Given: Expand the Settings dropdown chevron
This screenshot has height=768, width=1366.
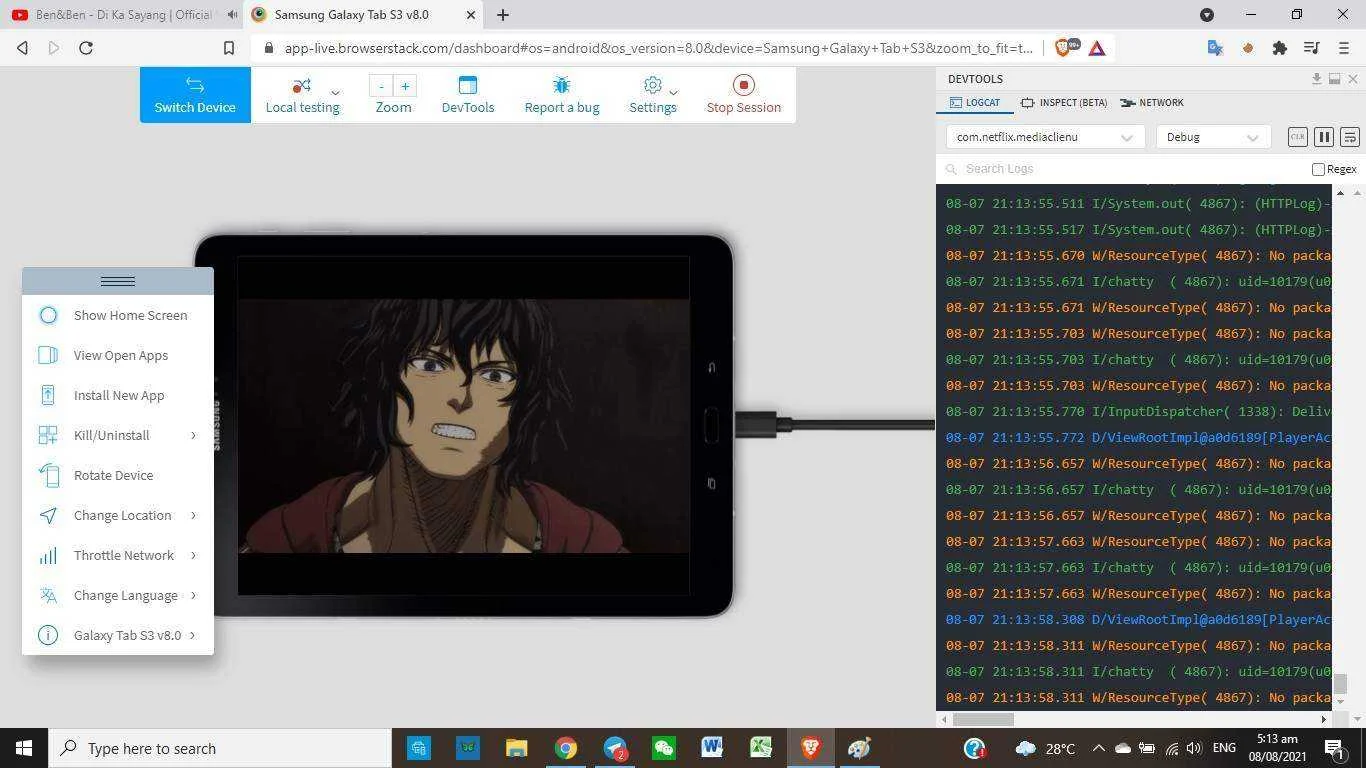Looking at the screenshot, I should pyautogui.click(x=673, y=93).
